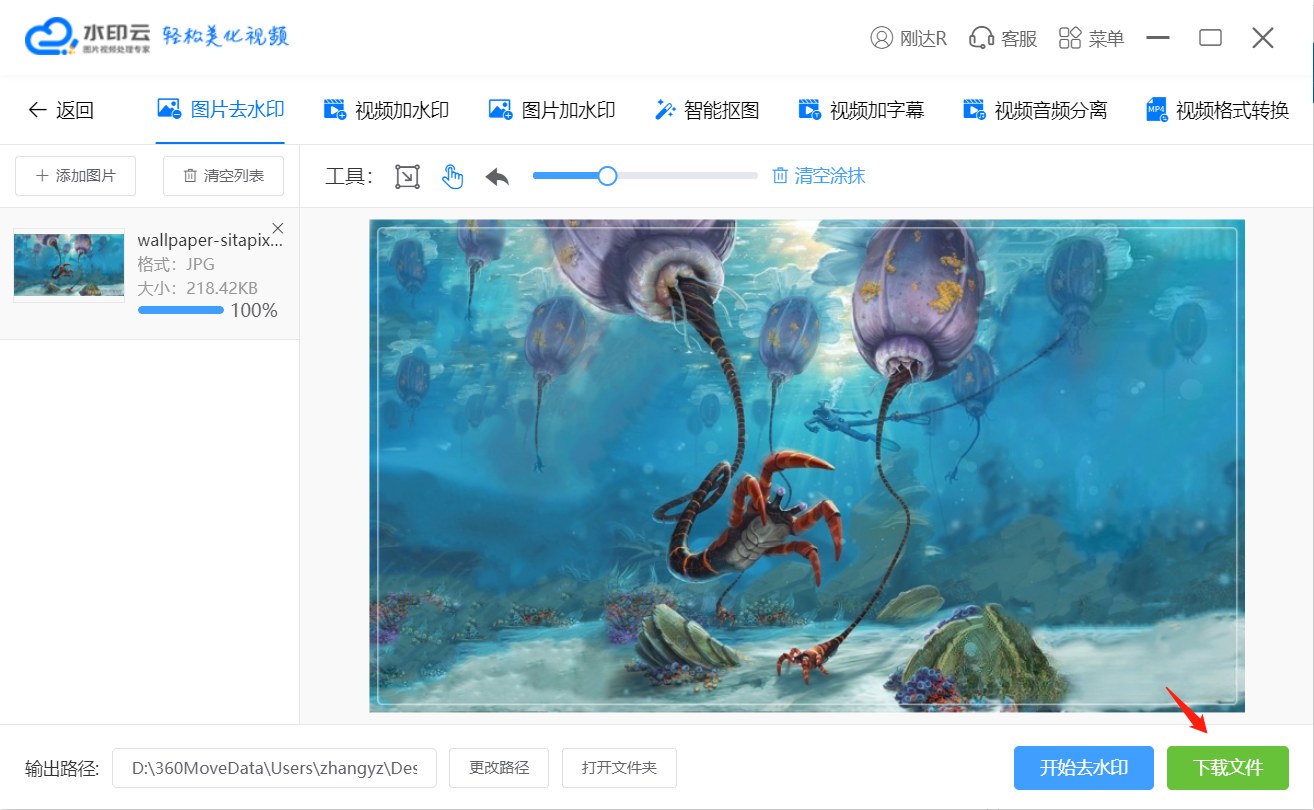The height and width of the screenshot is (810, 1314).
Task: Click the 输出路径 label
Action: pos(62,768)
